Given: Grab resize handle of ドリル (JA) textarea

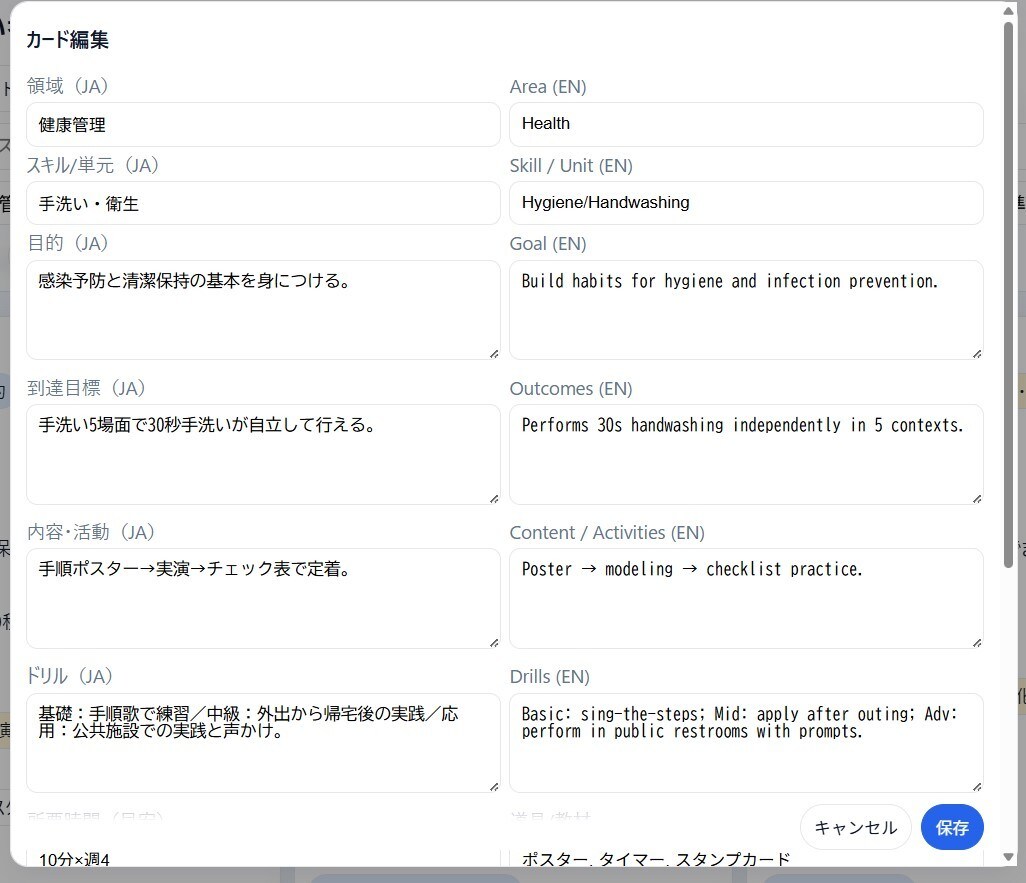Looking at the screenshot, I should (494, 787).
